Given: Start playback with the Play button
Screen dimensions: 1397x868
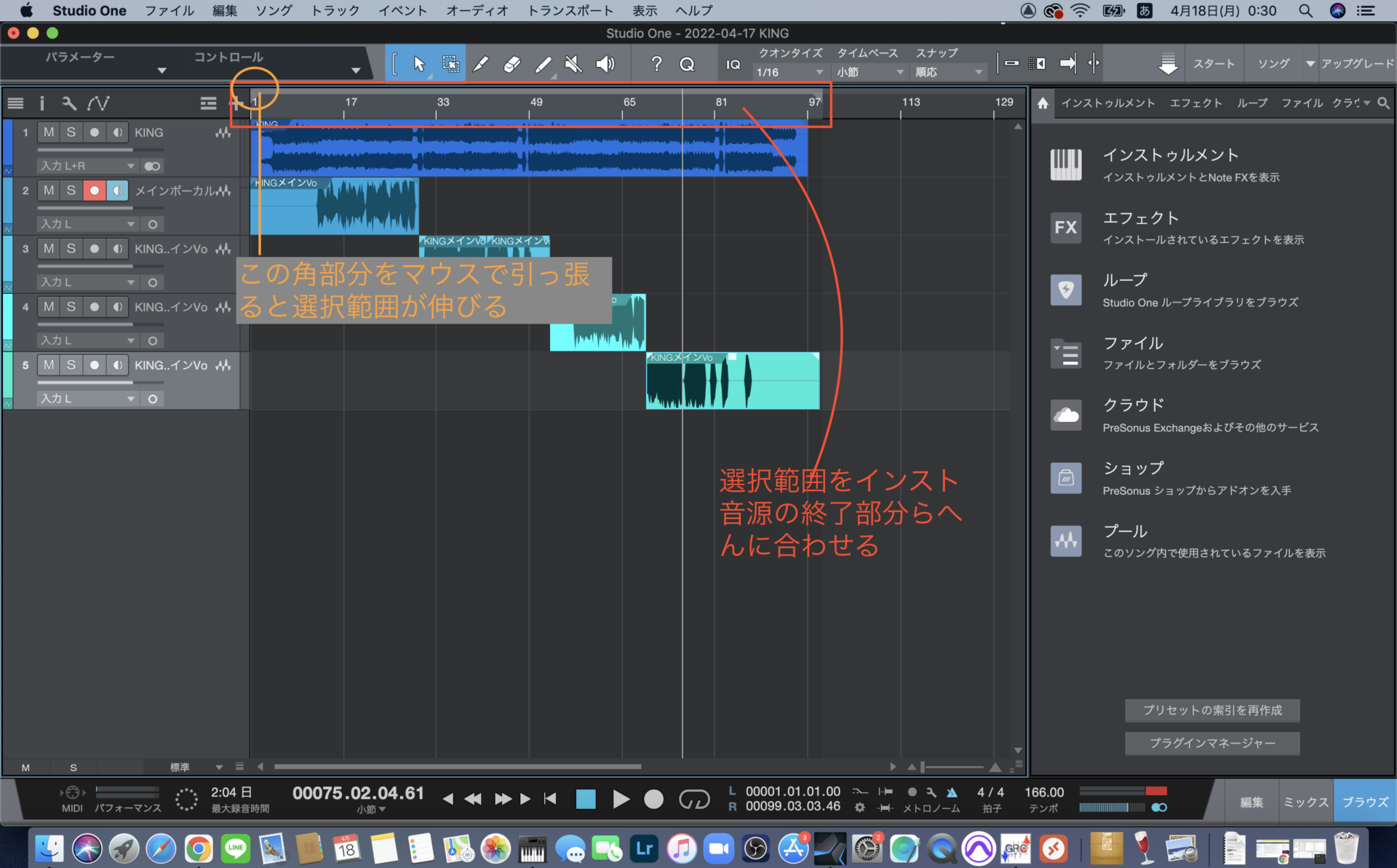Looking at the screenshot, I should pos(621,799).
